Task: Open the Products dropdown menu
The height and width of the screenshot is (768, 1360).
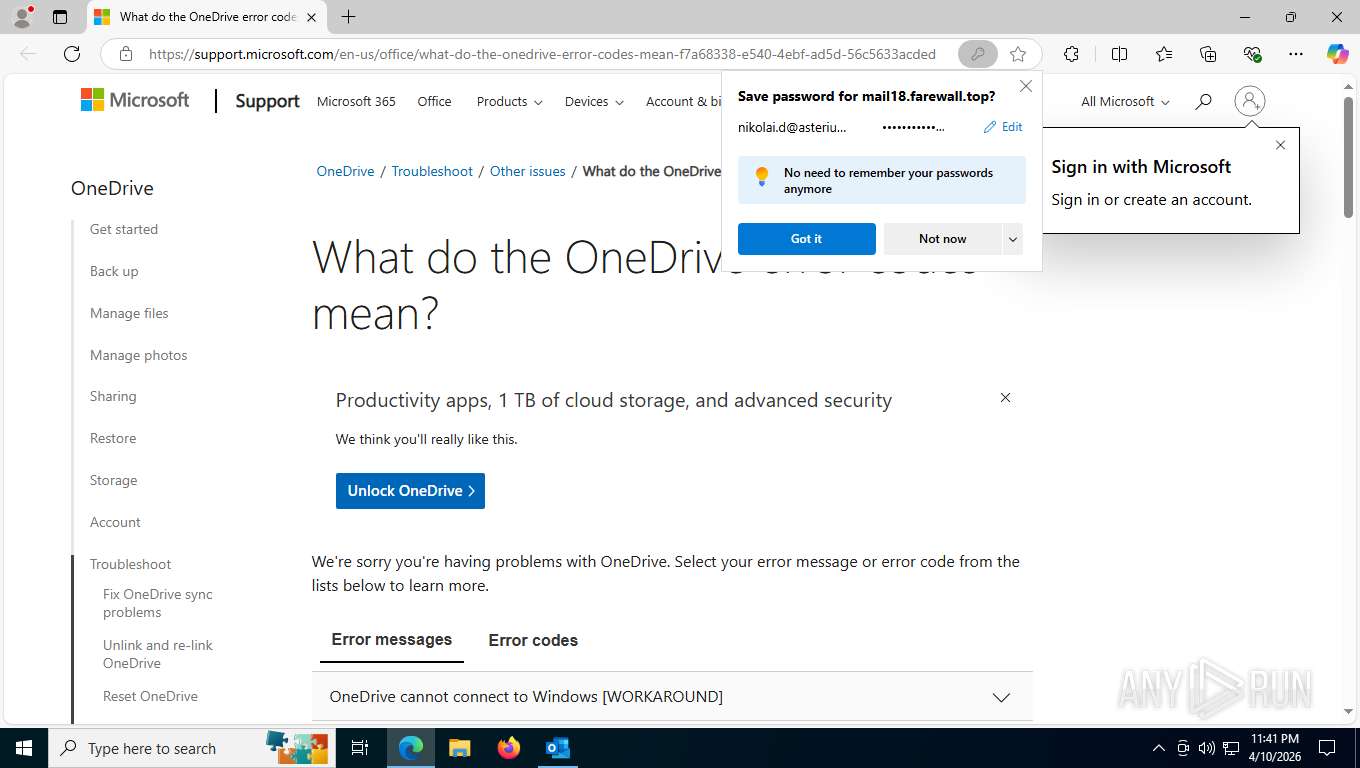Action: click(509, 101)
